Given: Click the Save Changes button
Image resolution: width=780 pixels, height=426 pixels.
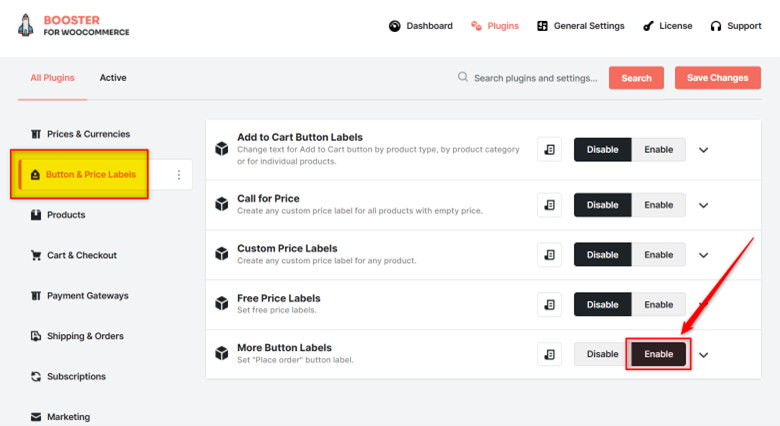Looking at the screenshot, I should pyautogui.click(x=717, y=78).
